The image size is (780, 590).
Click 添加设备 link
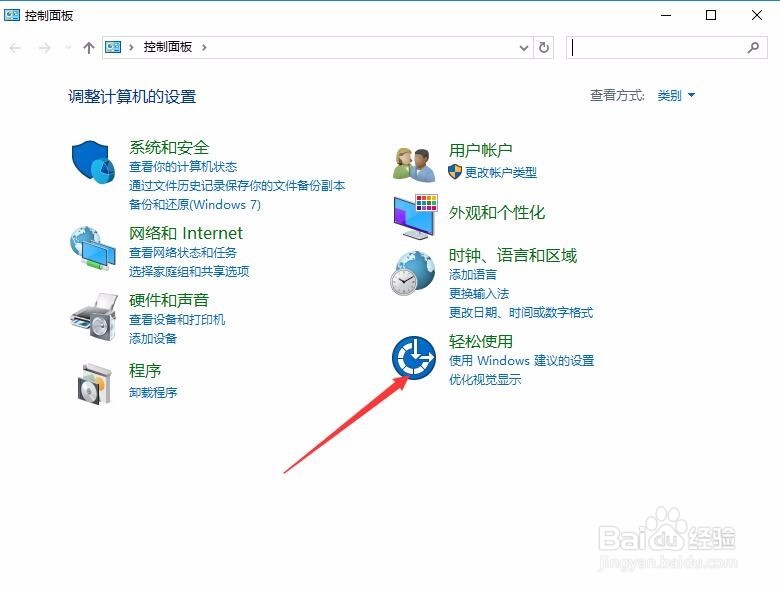click(153, 339)
